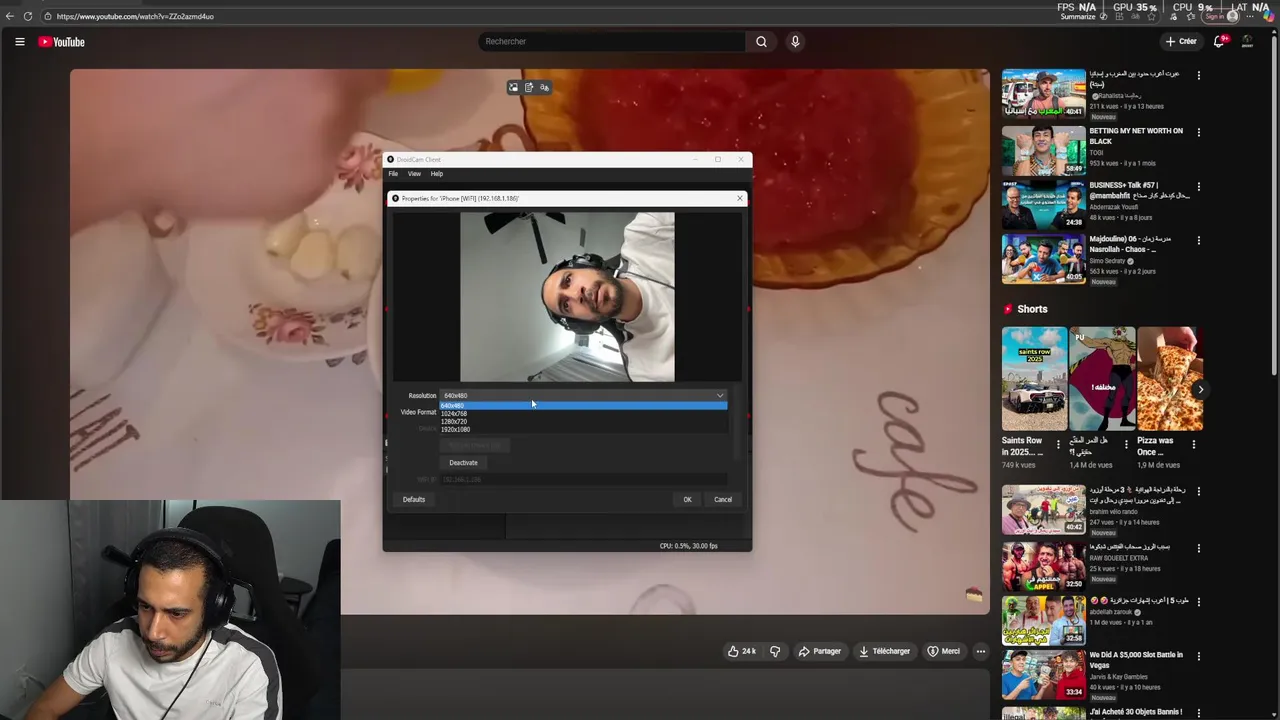Go to the YouTube home logo
The height and width of the screenshot is (720, 1280).
[x=61, y=42]
